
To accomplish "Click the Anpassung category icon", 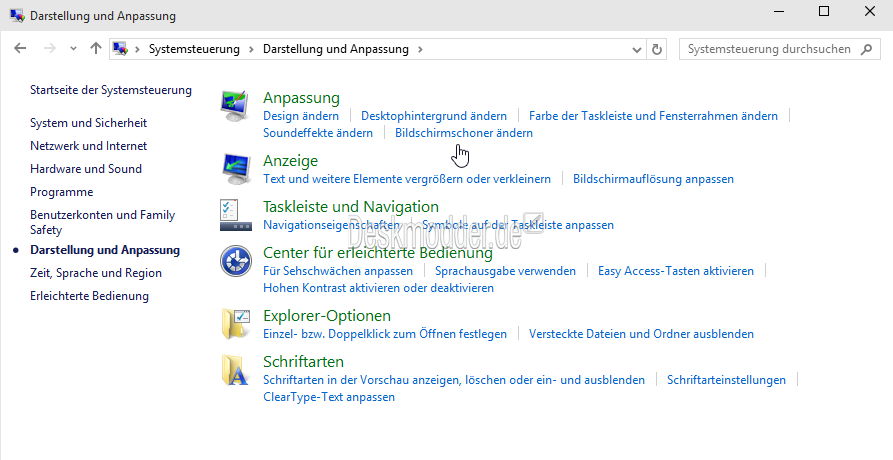I will [x=236, y=105].
